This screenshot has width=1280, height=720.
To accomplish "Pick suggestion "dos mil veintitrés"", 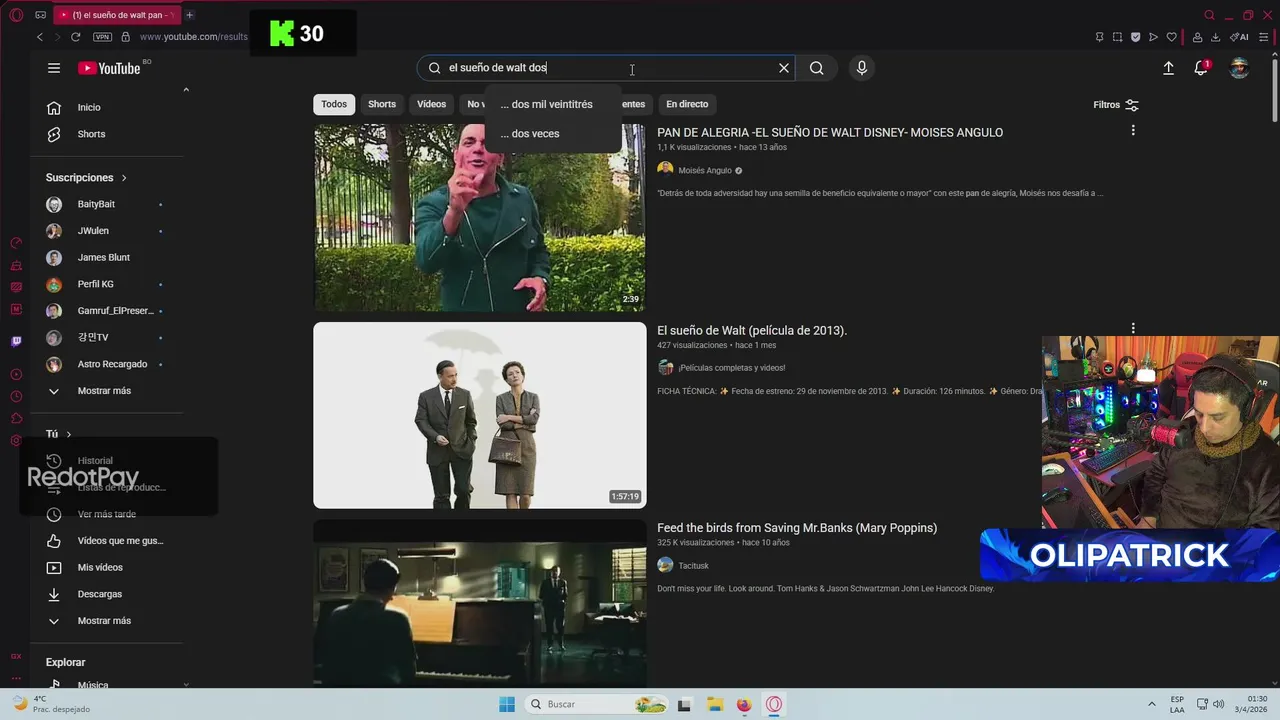I will point(547,104).
